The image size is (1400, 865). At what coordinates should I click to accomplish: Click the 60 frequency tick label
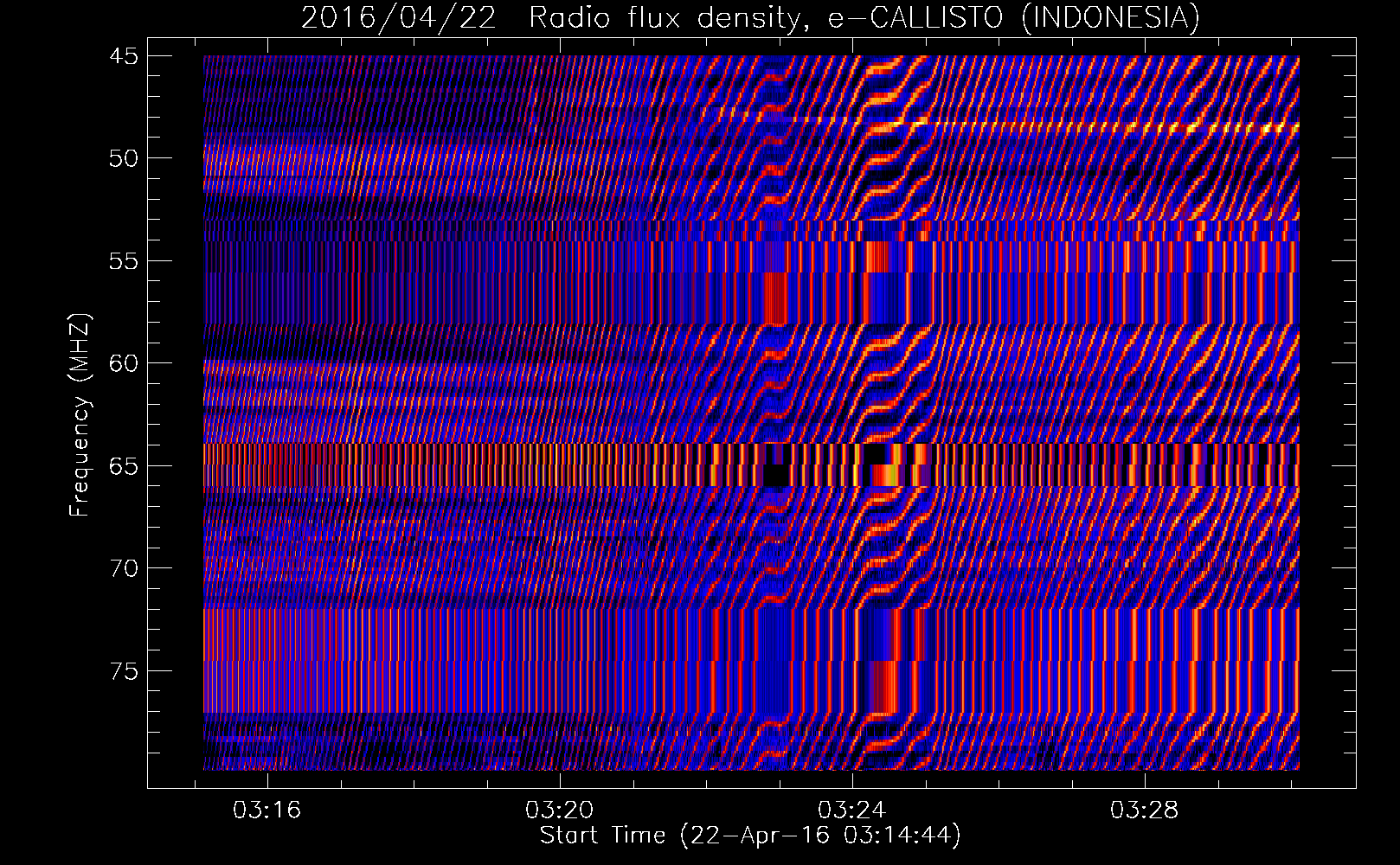124,363
